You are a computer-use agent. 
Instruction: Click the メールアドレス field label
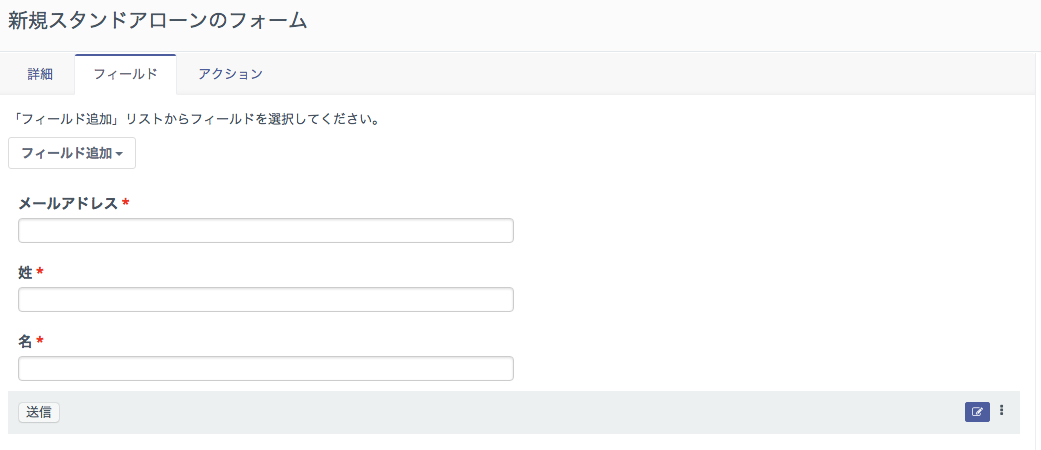click(68, 203)
